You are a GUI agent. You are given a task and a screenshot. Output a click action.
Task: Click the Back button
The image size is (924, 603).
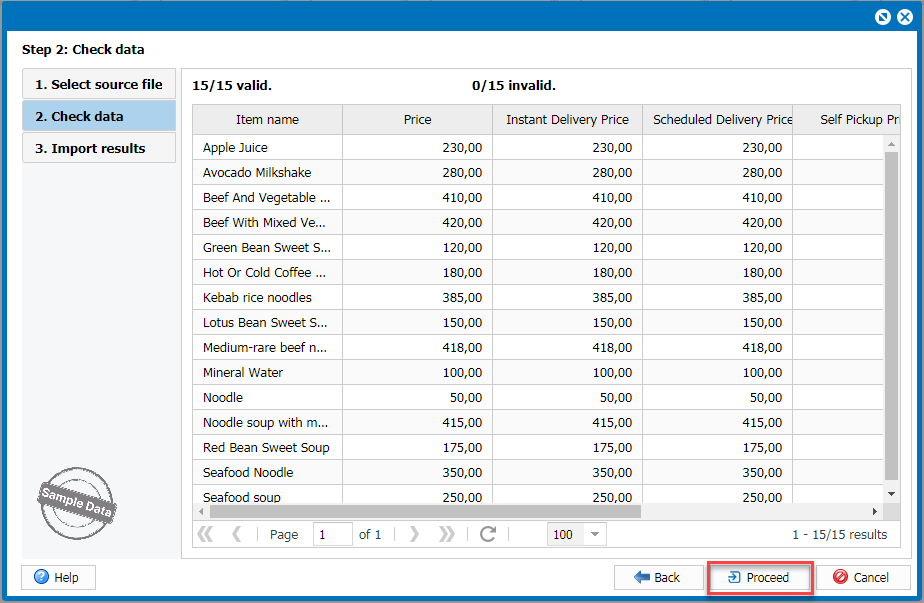[656, 577]
